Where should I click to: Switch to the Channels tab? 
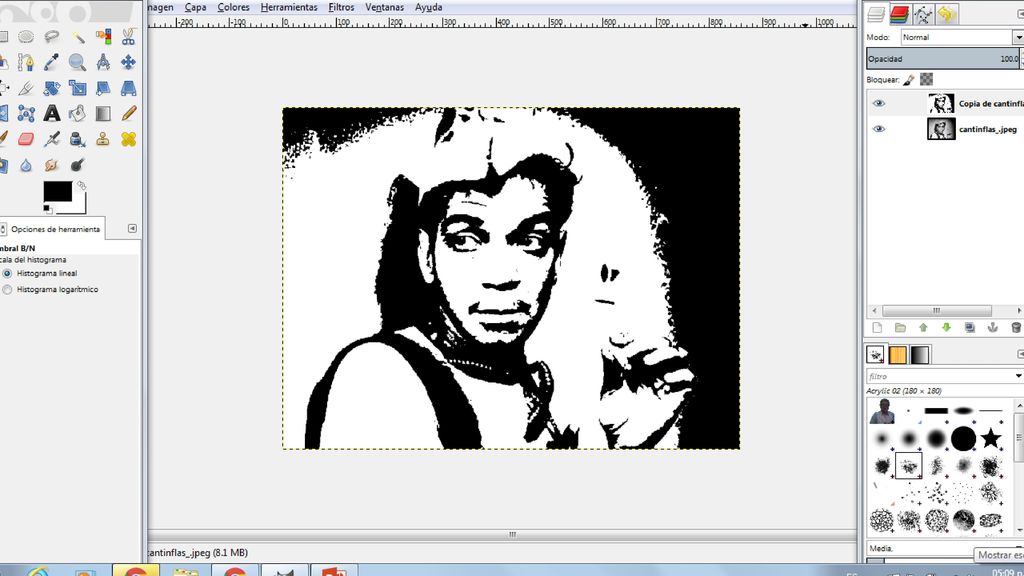899,14
